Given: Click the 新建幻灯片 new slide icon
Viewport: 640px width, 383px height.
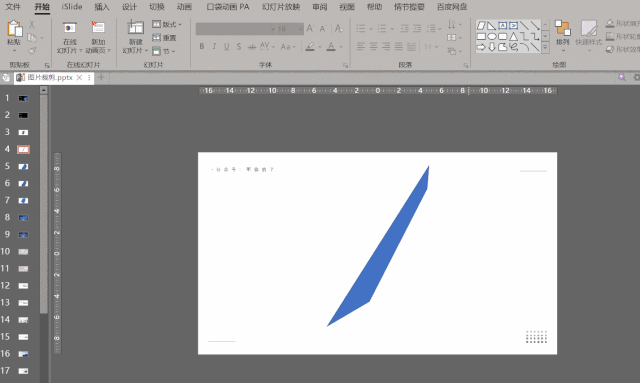Looking at the screenshot, I should pyautogui.click(x=135, y=28).
